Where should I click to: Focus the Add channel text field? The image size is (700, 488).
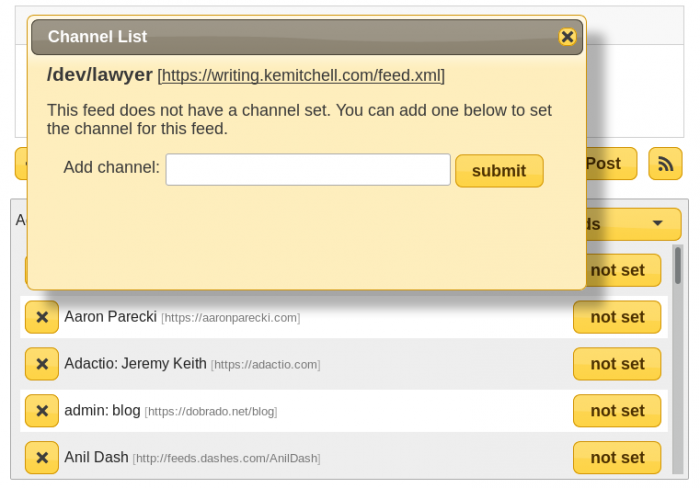[307, 169]
